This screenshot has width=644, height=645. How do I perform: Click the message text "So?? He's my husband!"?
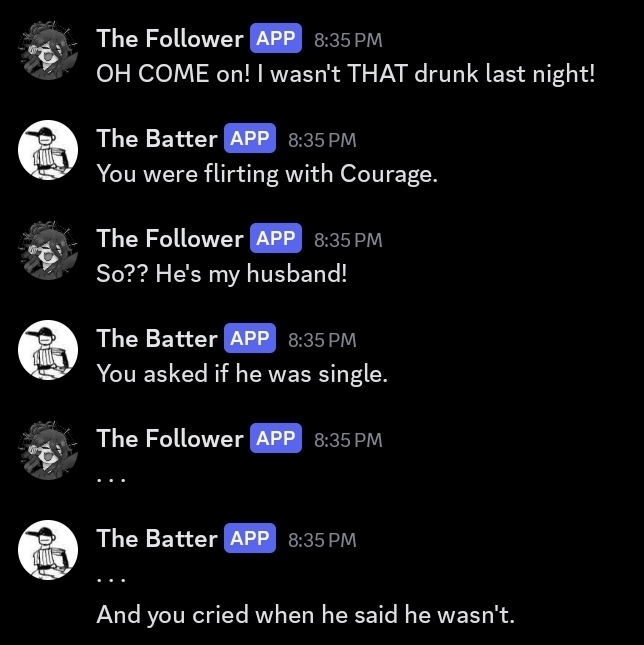(x=221, y=274)
